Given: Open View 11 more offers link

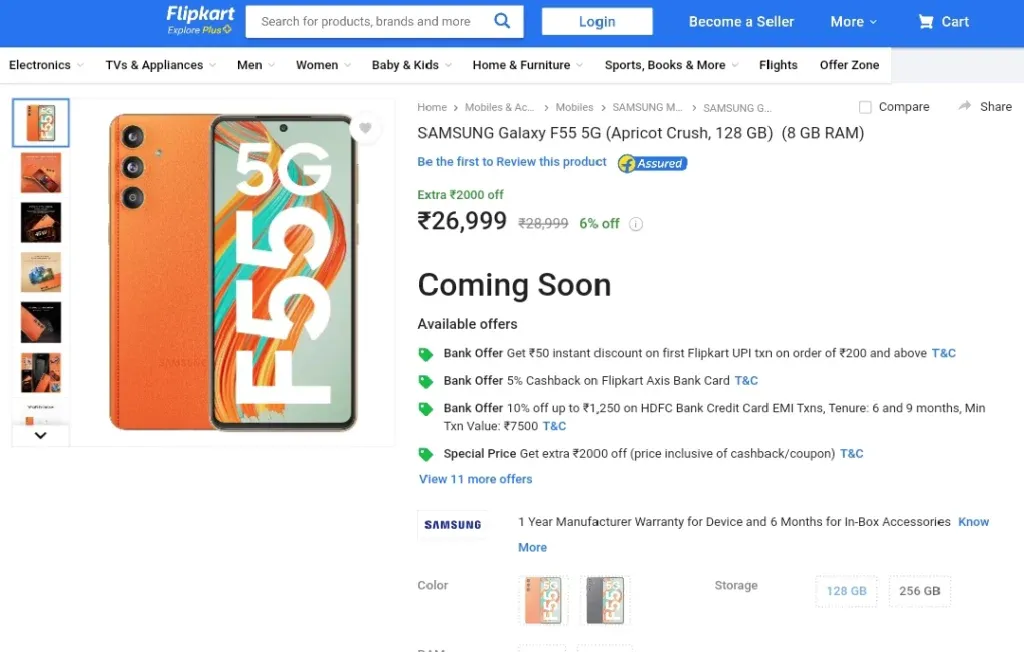Looking at the screenshot, I should (475, 479).
